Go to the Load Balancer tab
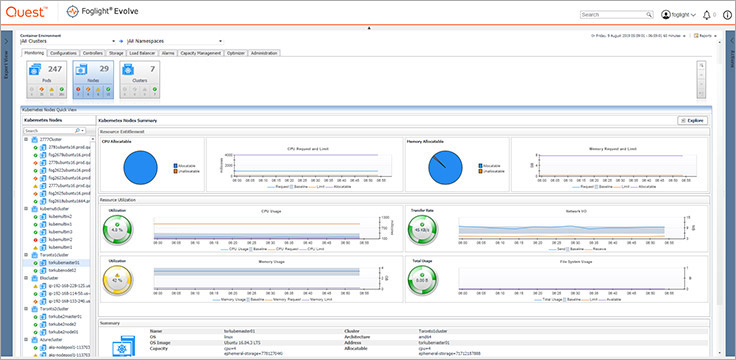The height and width of the screenshot is (360, 736). (x=142, y=53)
